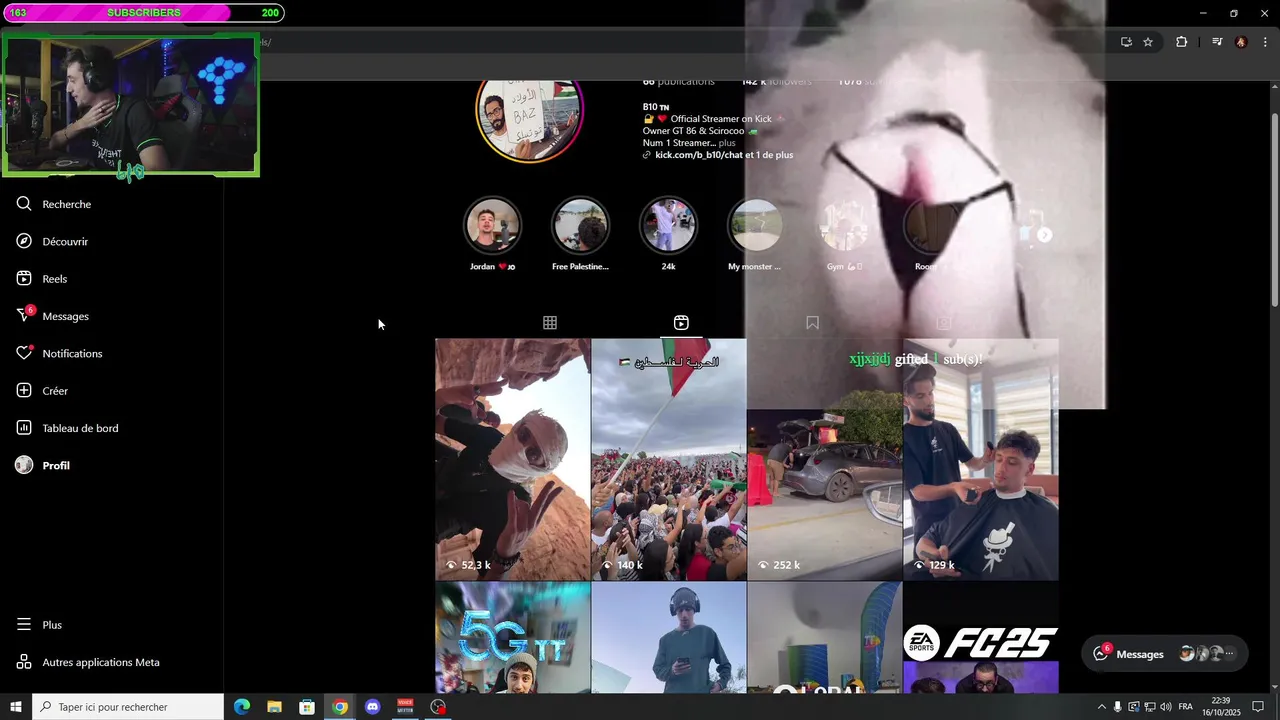Image resolution: width=1280 pixels, height=720 pixels.
Task: Open the 24k story highlight
Action: [x=668, y=226]
